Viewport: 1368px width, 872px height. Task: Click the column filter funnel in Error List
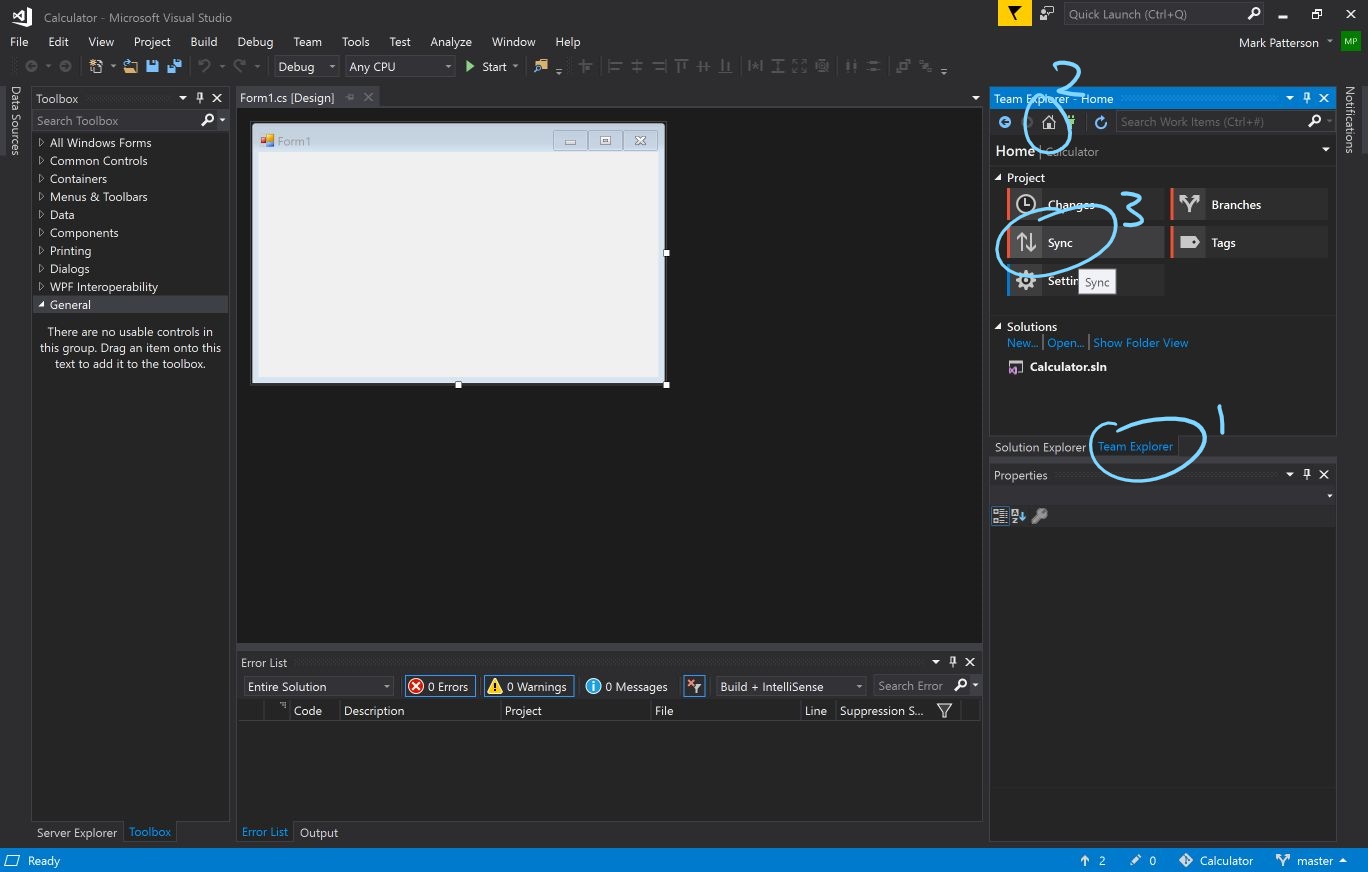[x=944, y=711]
